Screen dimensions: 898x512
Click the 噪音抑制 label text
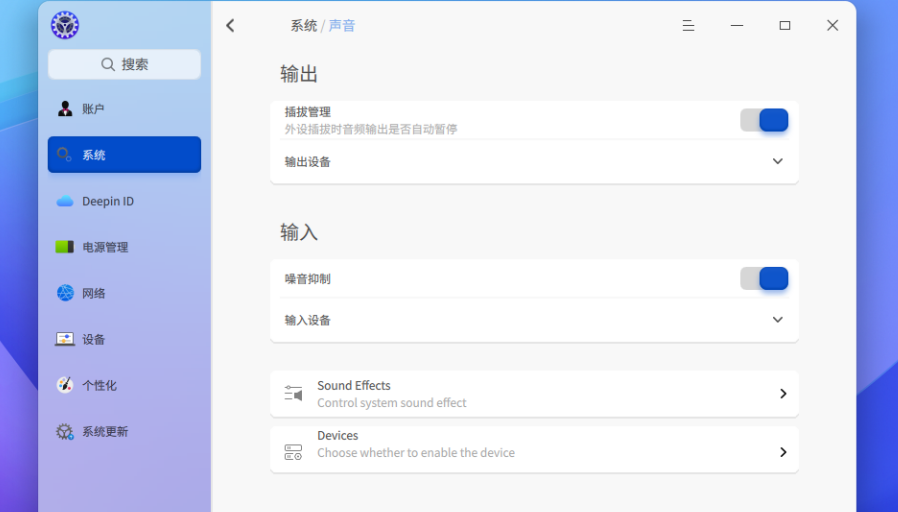tap(308, 279)
